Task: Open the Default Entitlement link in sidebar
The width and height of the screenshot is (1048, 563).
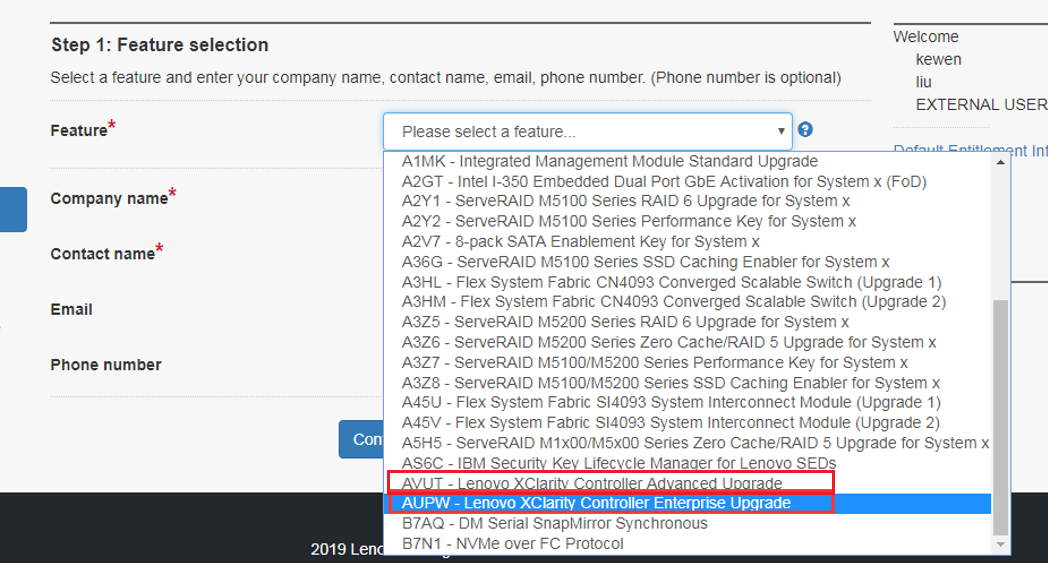Action: point(970,151)
